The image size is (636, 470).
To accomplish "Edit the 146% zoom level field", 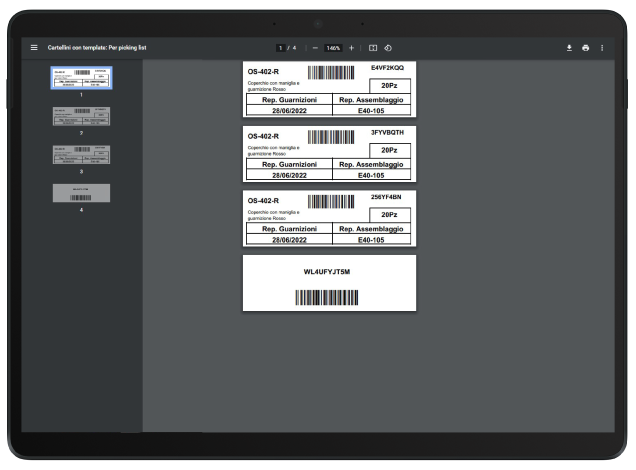I will (333, 48).
